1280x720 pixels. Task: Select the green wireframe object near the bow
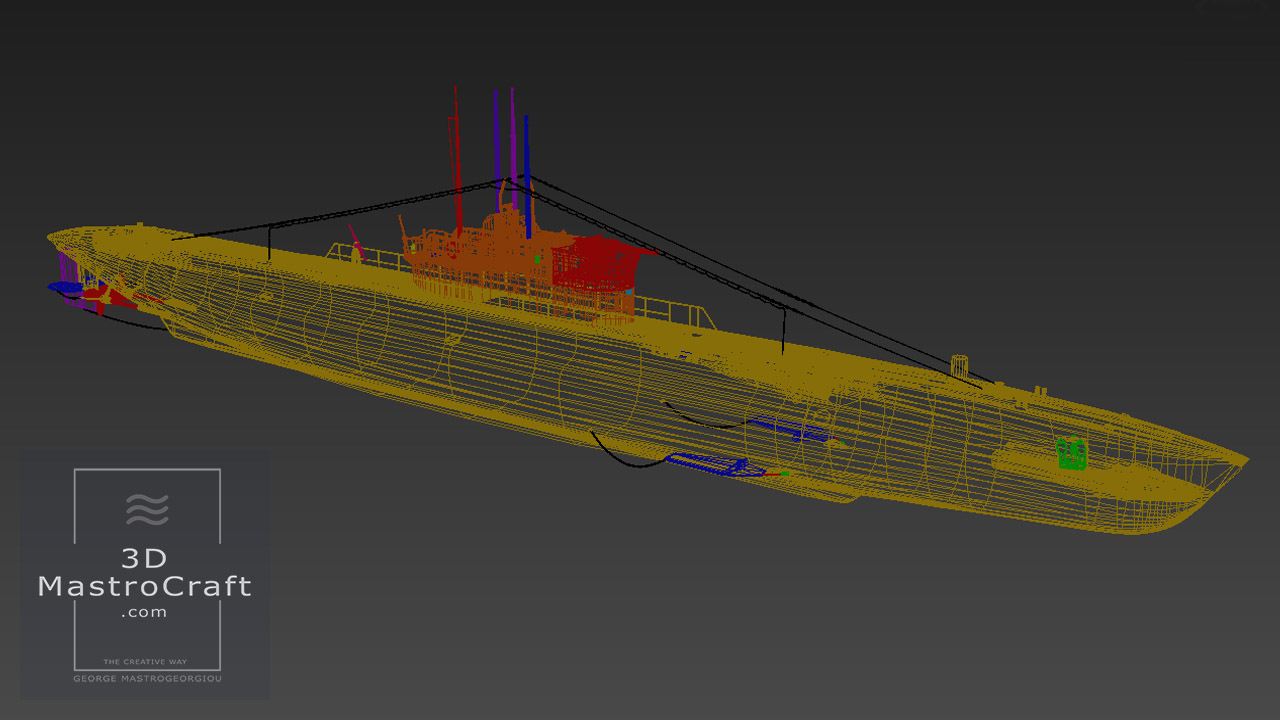(x=1074, y=453)
